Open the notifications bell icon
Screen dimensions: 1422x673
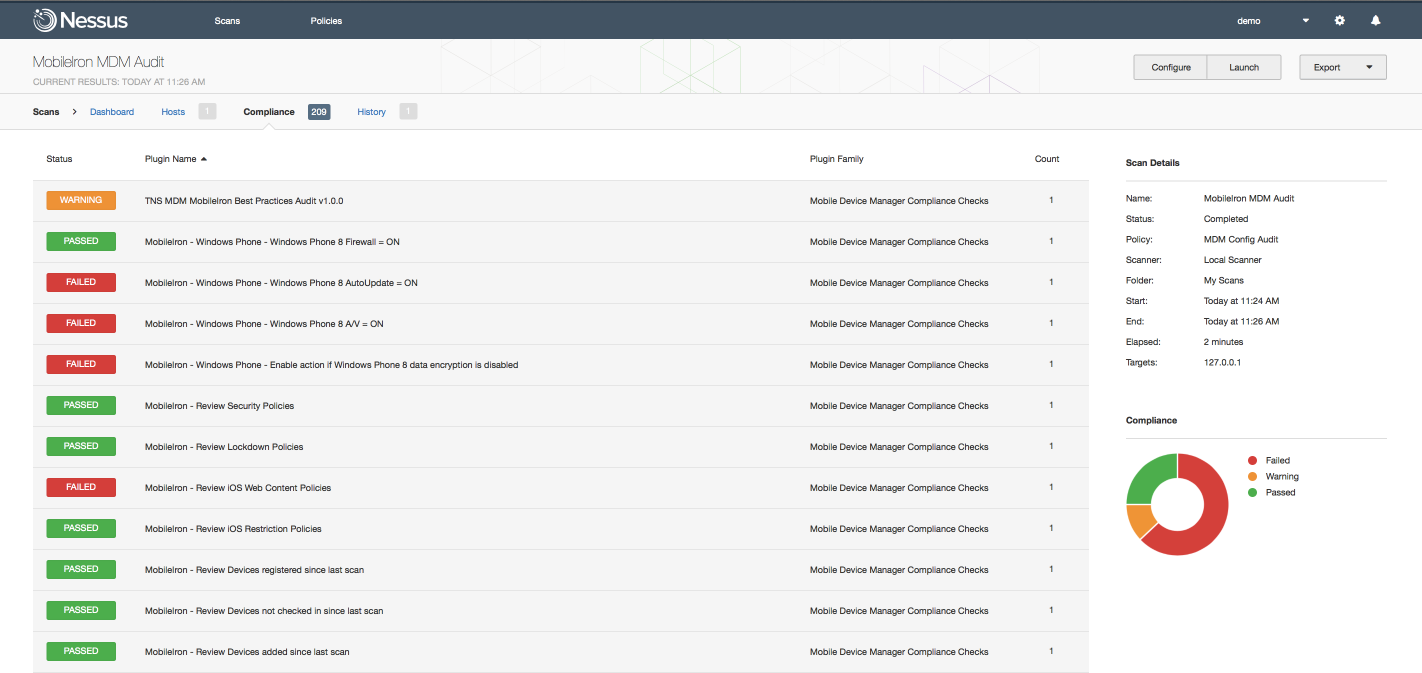click(1376, 20)
